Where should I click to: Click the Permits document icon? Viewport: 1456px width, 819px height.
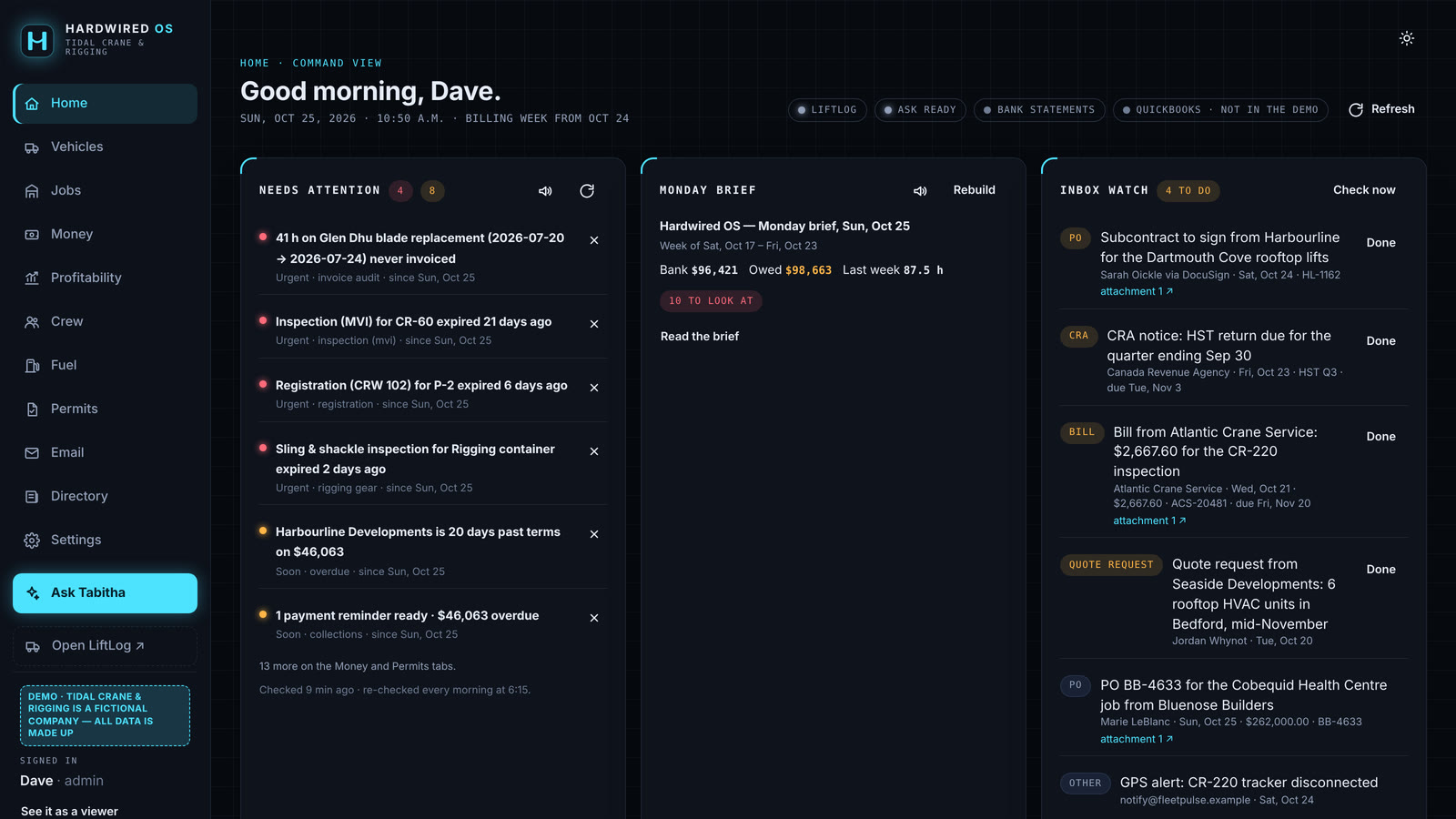tap(32, 409)
